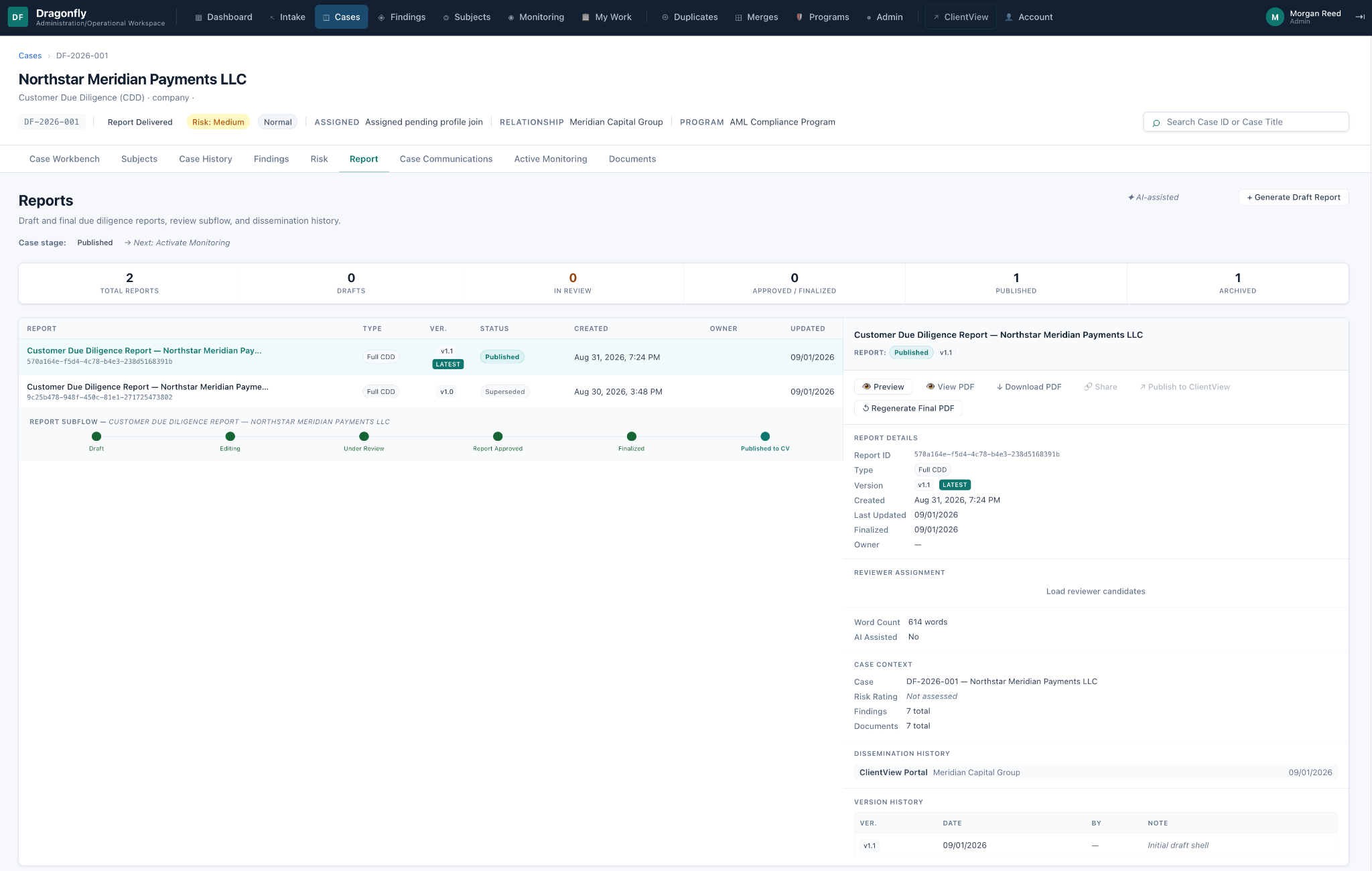
Task: Open My Work navigation item
Action: [x=606, y=17]
